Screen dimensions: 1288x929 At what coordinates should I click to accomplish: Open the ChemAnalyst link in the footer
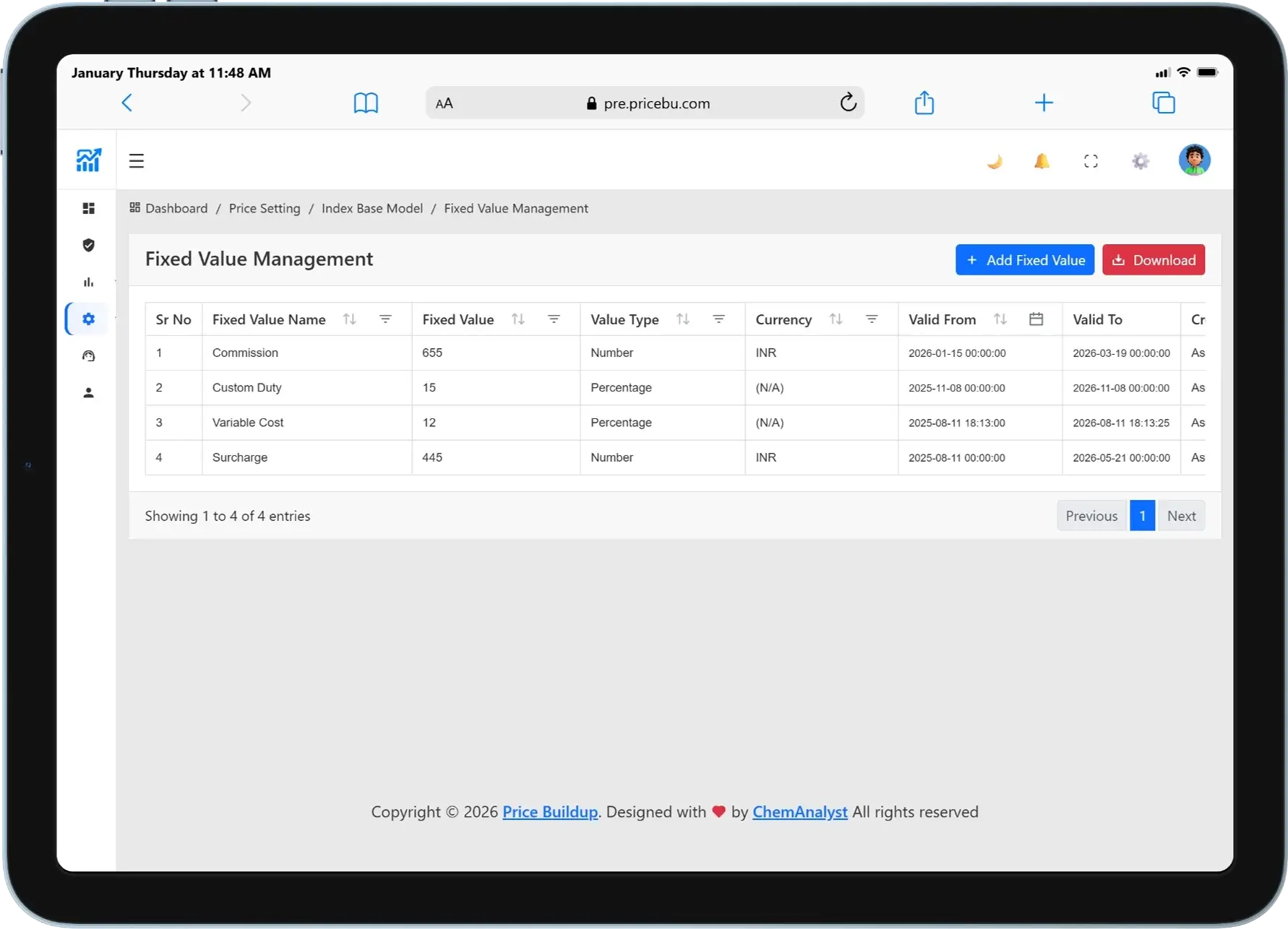click(x=799, y=811)
